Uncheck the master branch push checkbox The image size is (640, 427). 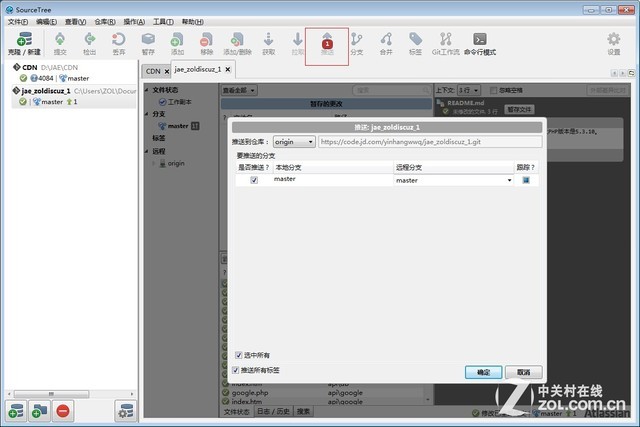[x=254, y=180]
